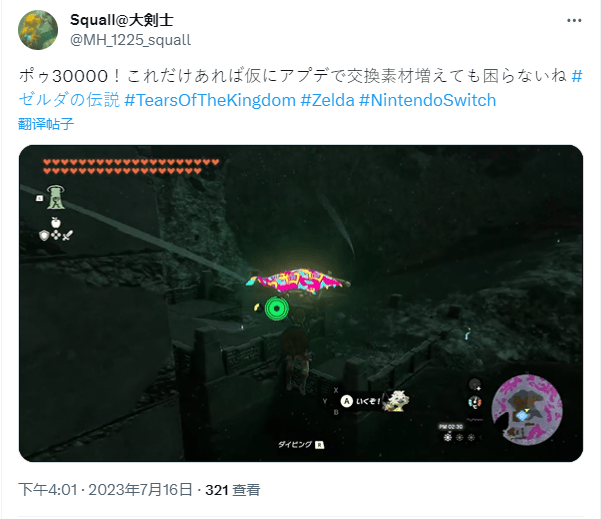This screenshot has width=601, height=519.
Task: Open the #Zelda hashtag
Action: 327,100
